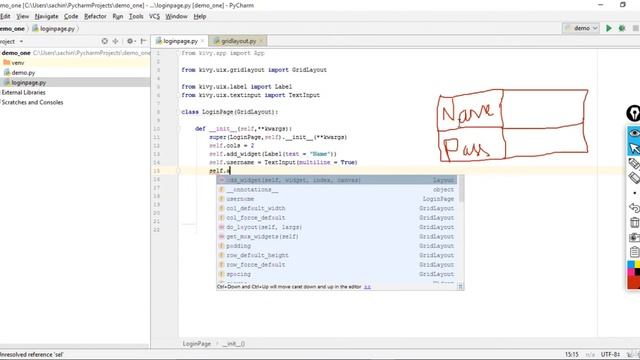The image size is (640, 360).
Task: Choose col_force_default completion suggestion
Action: click(x=337, y=218)
